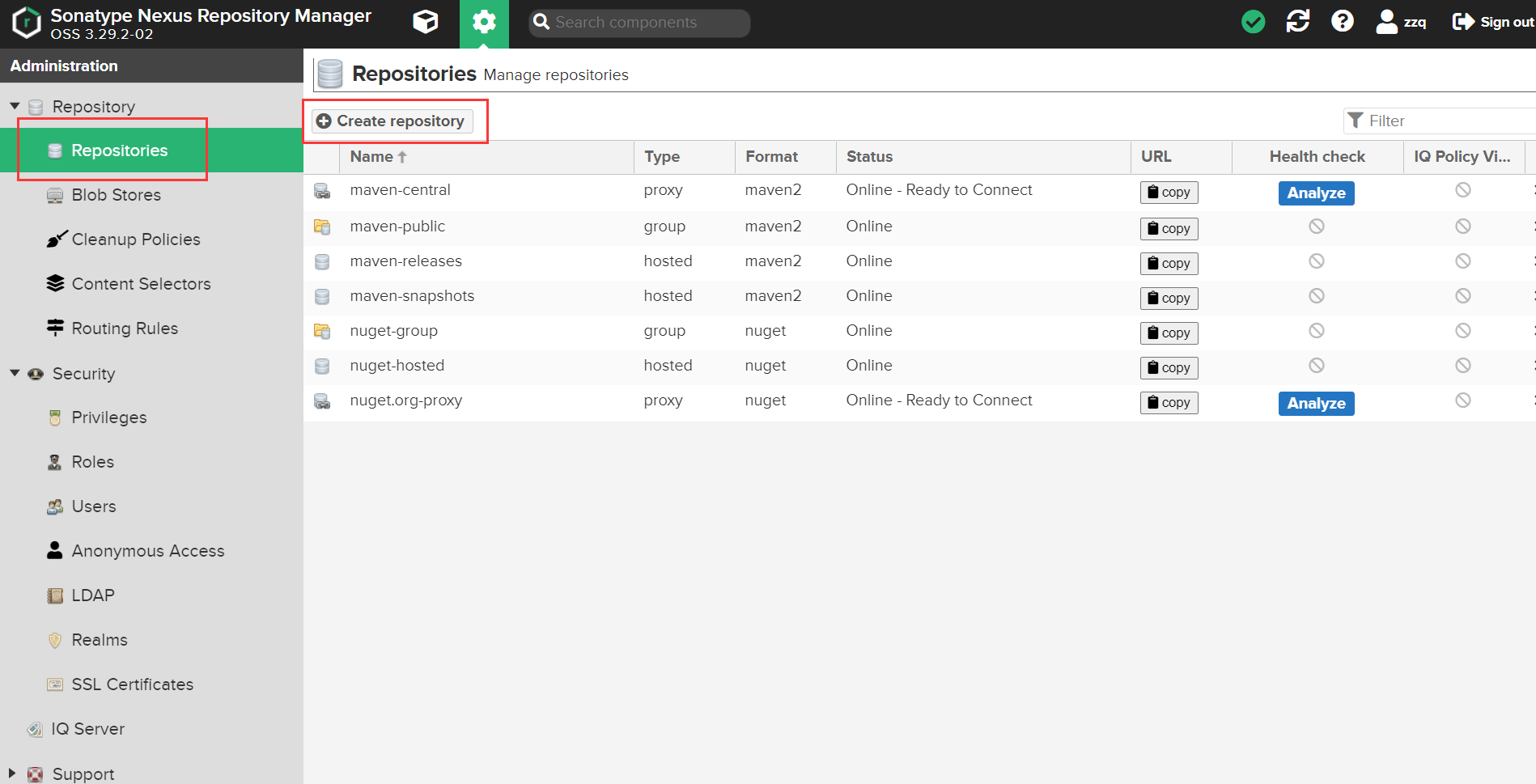
Task: Collapse the Security tree section
Action: (x=15, y=373)
